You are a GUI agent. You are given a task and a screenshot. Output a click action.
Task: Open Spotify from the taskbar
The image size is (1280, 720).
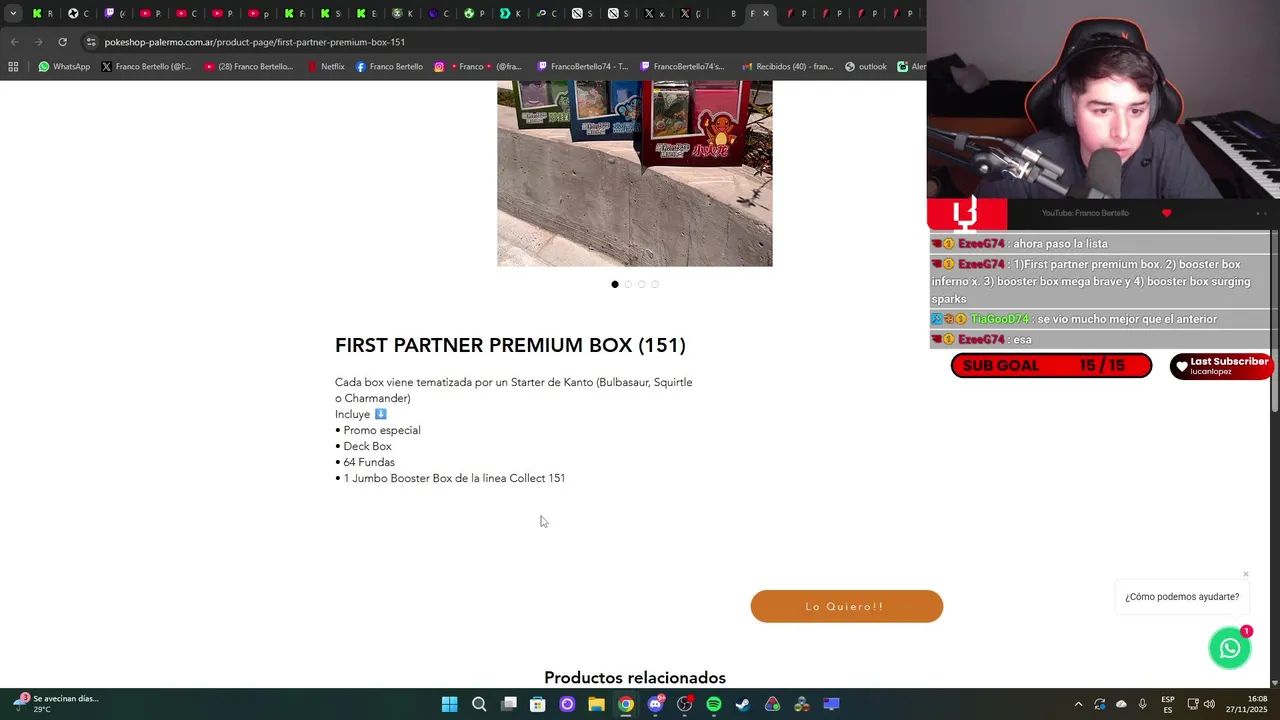click(x=714, y=704)
